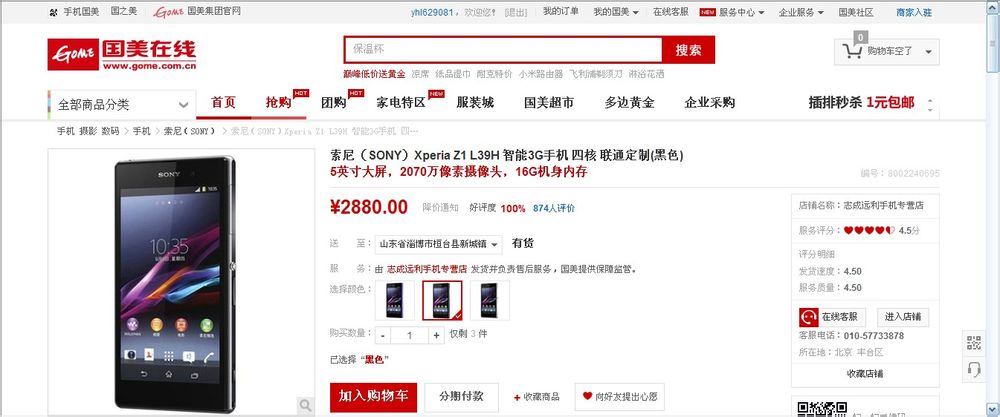Click username yhl629081

click(432, 12)
